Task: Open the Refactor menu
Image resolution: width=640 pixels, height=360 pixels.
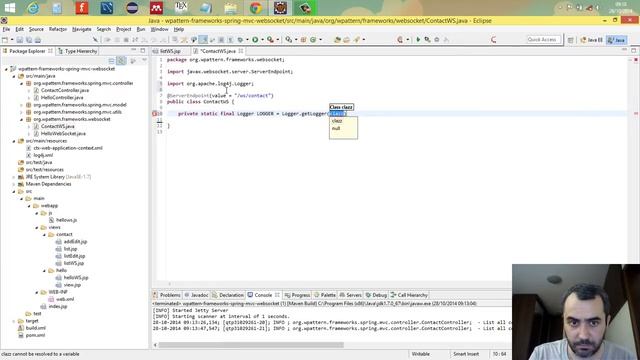Action: [58, 29]
